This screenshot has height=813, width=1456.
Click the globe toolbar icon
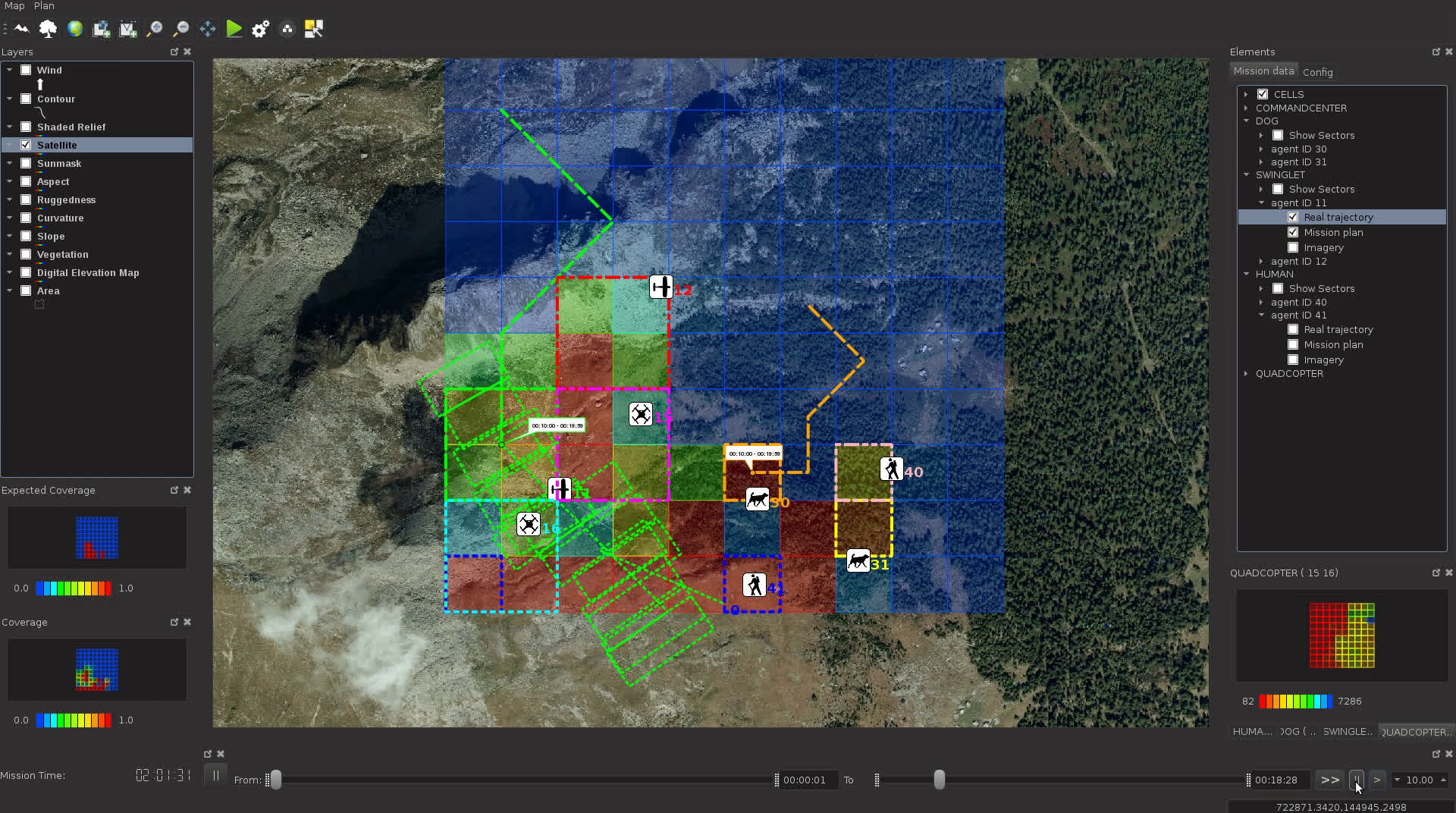tap(74, 29)
